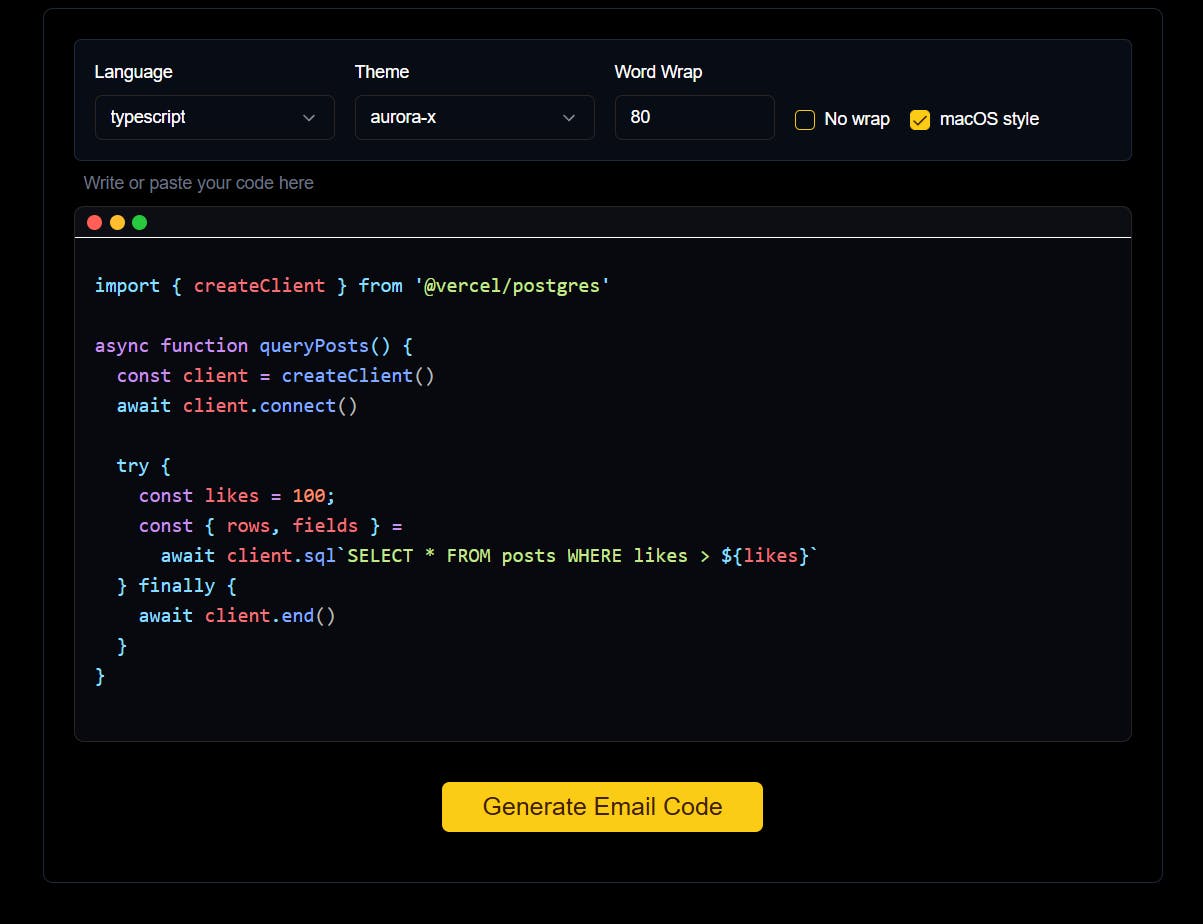The image size is (1203, 924).
Task: Click the yellow macOS-style dot
Action: pyautogui.click(x=117, y=222)
